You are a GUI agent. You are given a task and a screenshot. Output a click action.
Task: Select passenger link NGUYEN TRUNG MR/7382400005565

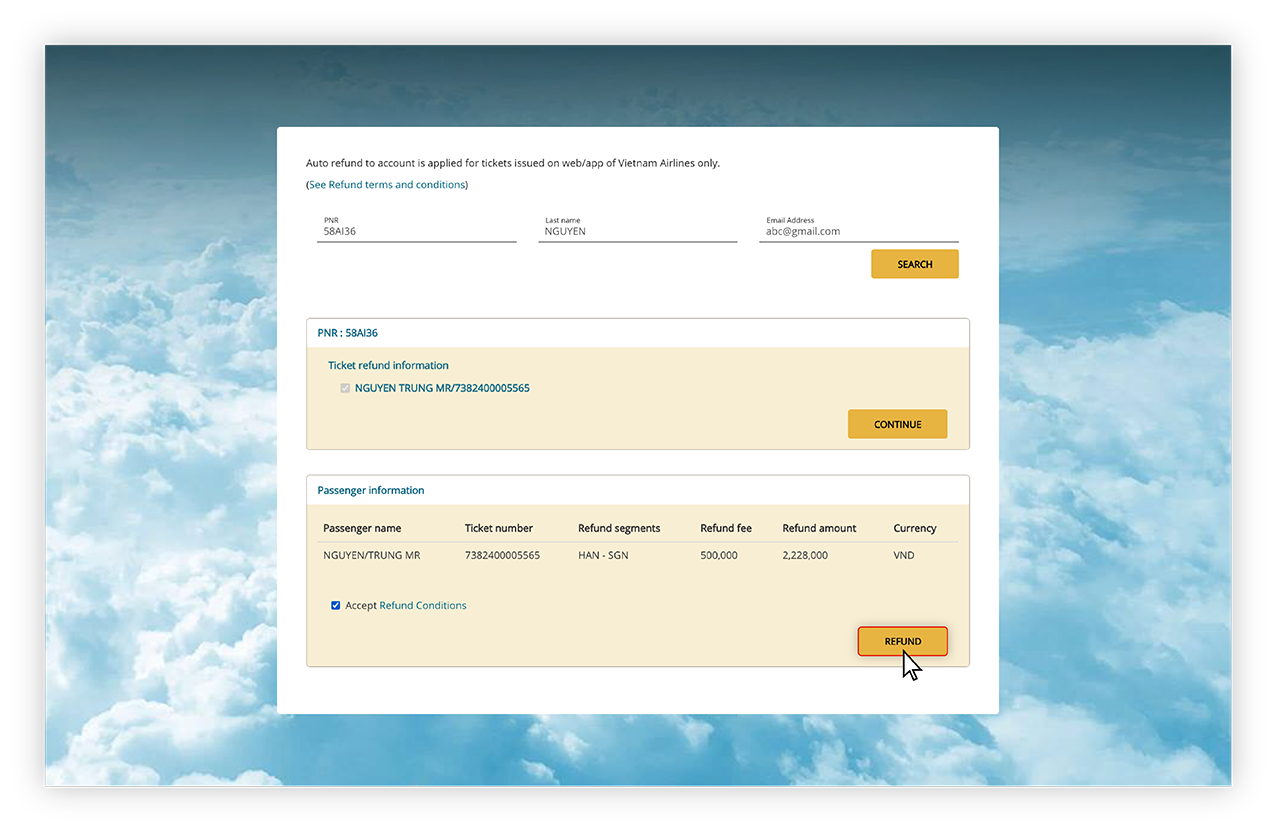click(x=443, y=388)
